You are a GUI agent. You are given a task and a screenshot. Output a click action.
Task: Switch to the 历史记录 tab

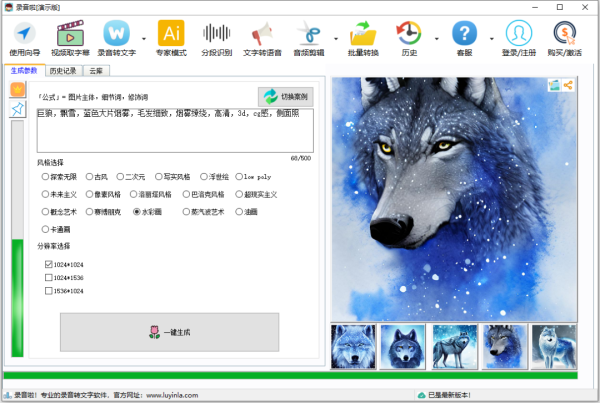pos(64,71)
